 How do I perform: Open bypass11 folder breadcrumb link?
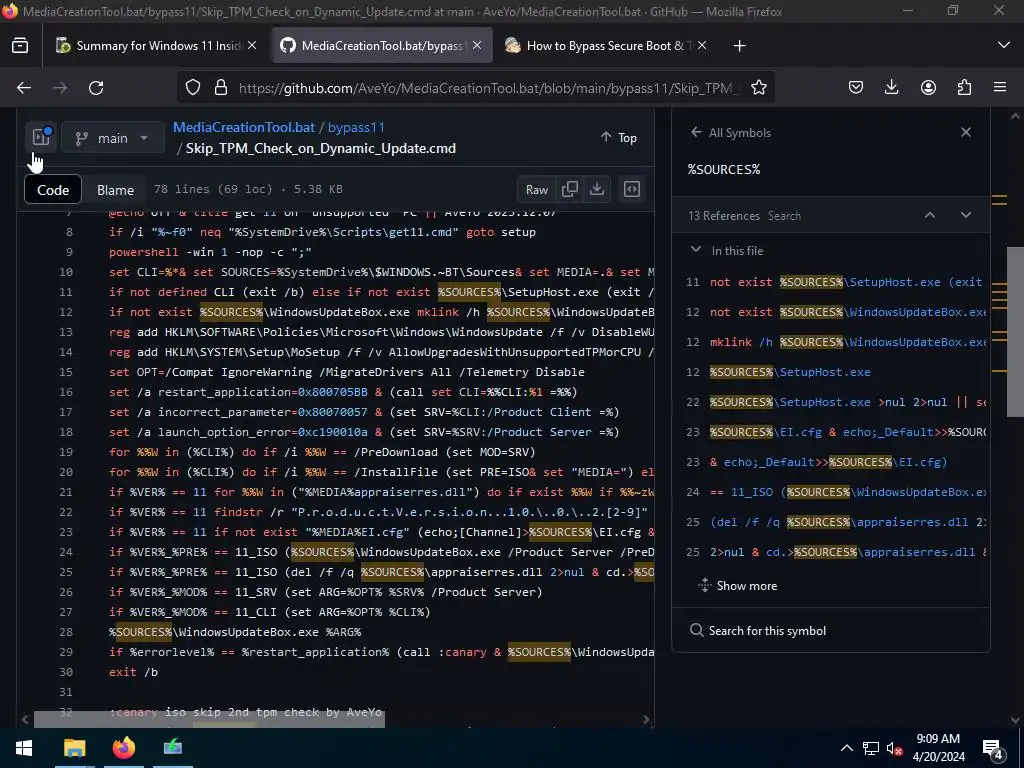[356, 127]
